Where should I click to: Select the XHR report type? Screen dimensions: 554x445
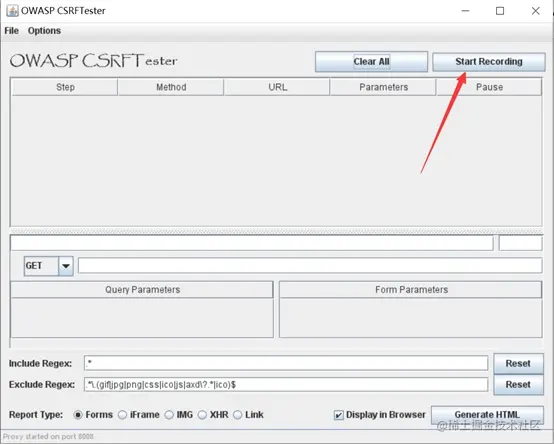tap(213, 415)
